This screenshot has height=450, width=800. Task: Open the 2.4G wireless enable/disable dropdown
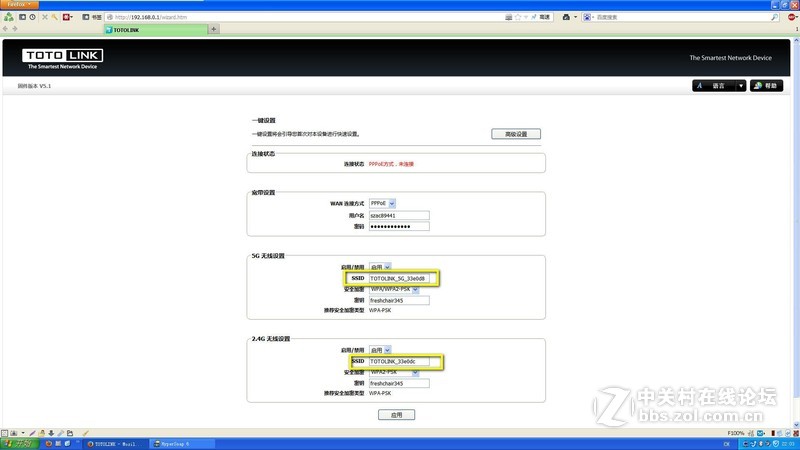point(380,350)
